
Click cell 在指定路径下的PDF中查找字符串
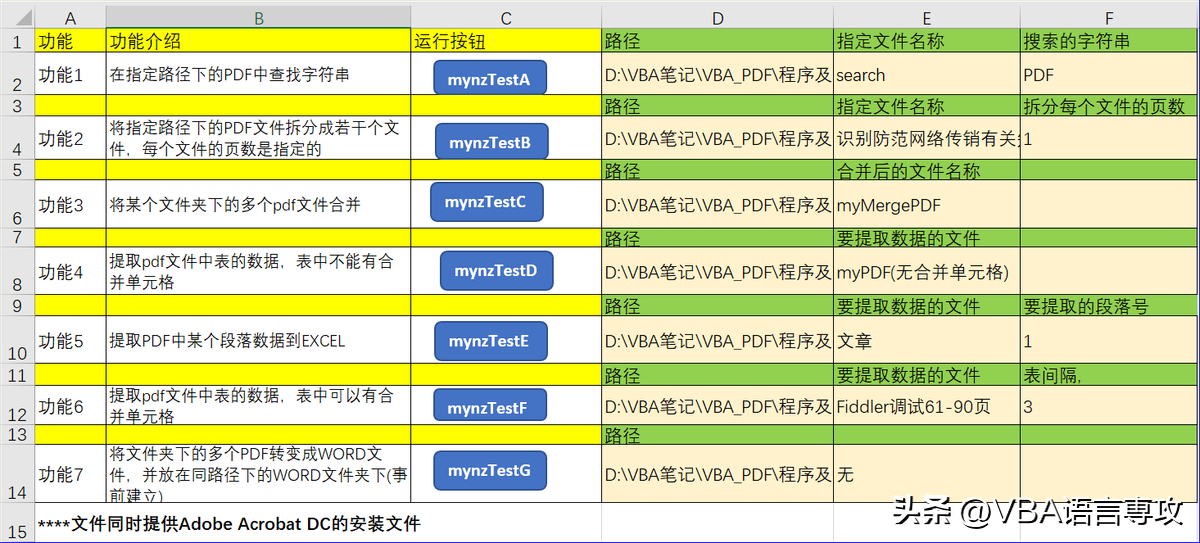pos(258,74)
